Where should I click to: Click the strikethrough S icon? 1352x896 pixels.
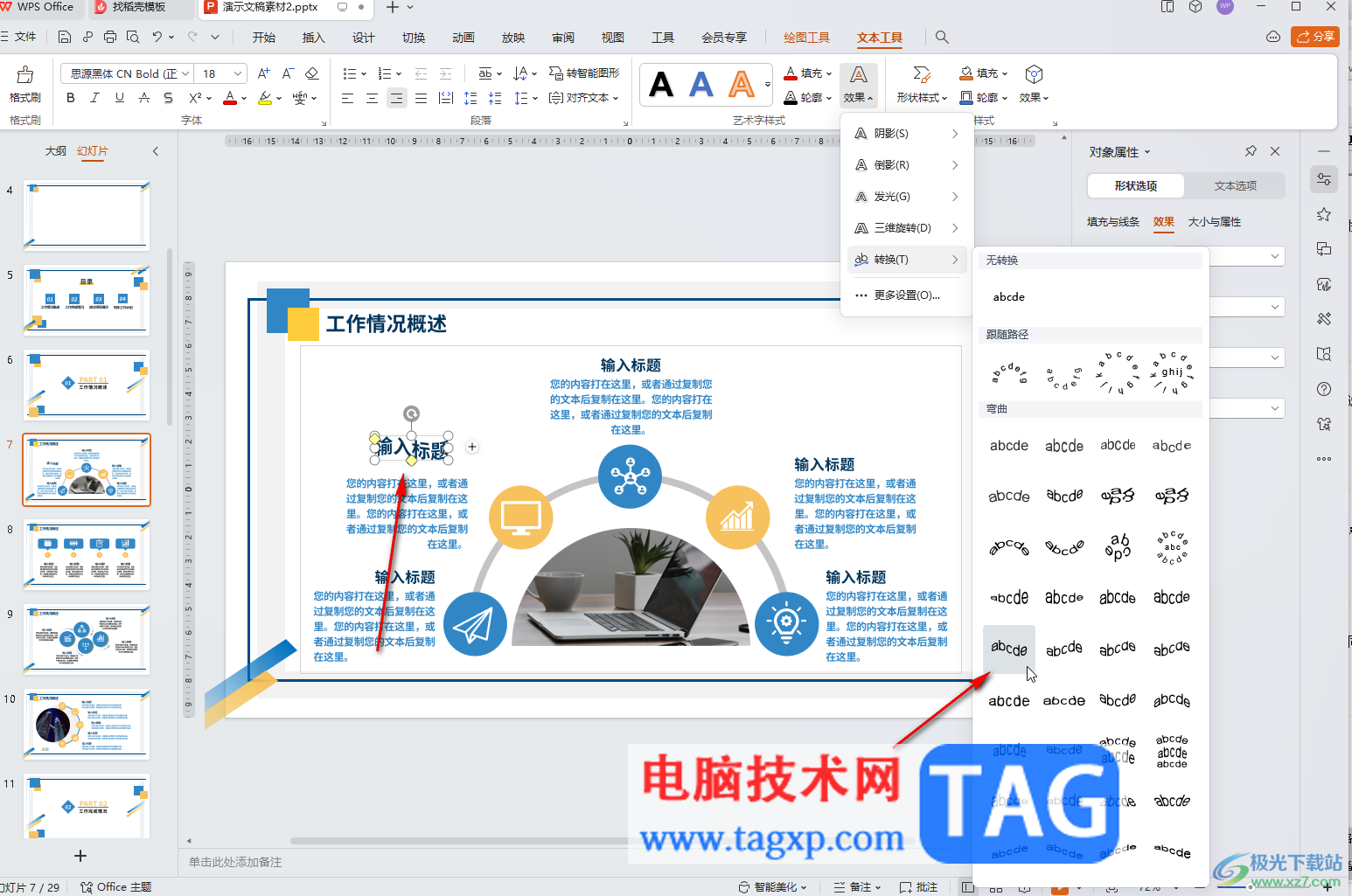(168, 98)
